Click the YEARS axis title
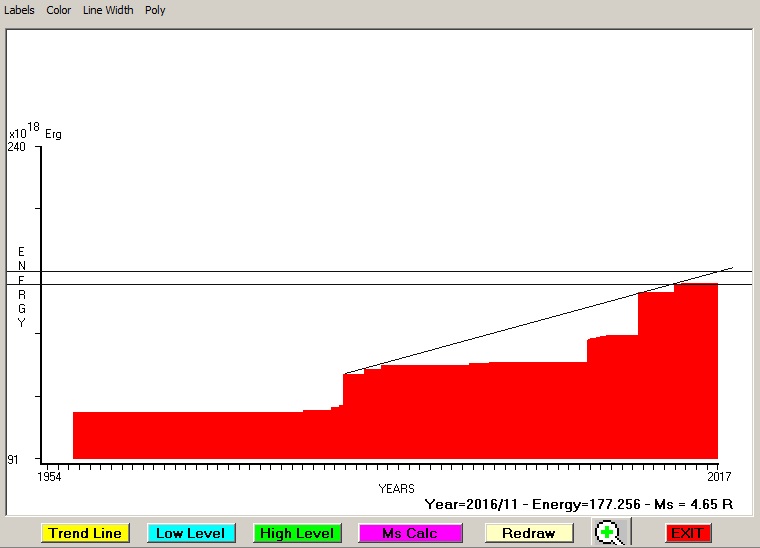Screen dimensions: 760x548 (397, 488)
